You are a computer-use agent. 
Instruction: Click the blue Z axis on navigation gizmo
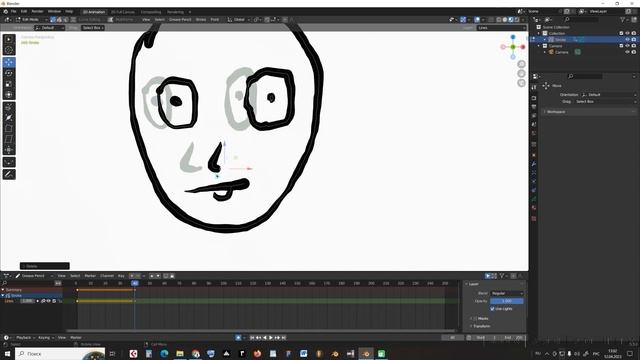513,37
